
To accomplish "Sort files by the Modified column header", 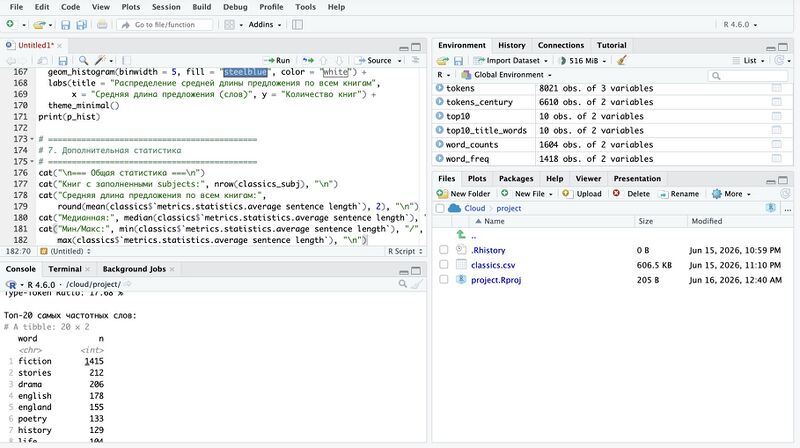I will point(707,221).
